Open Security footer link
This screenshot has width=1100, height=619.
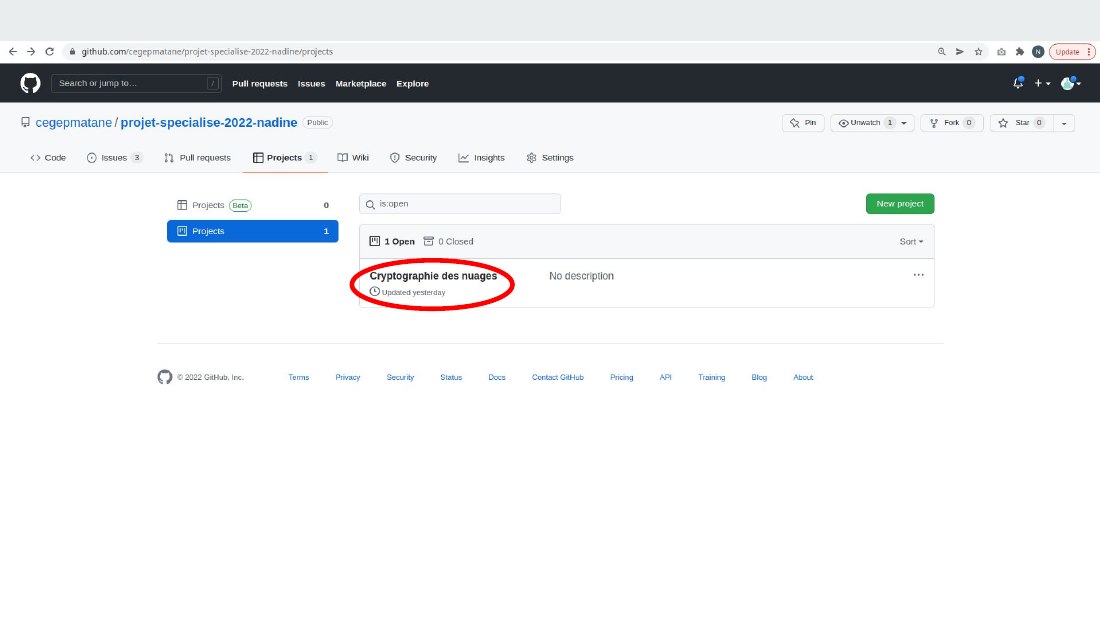[x=400, y=378]
